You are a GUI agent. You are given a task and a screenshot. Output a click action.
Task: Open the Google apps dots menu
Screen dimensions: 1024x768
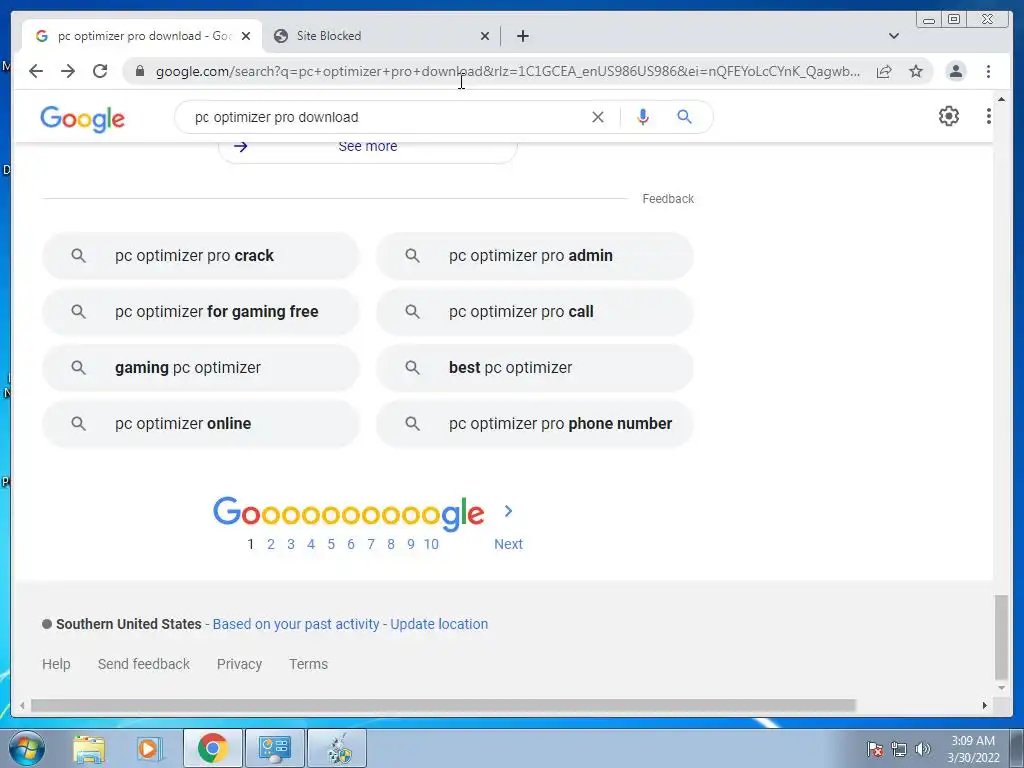(989, 116)
